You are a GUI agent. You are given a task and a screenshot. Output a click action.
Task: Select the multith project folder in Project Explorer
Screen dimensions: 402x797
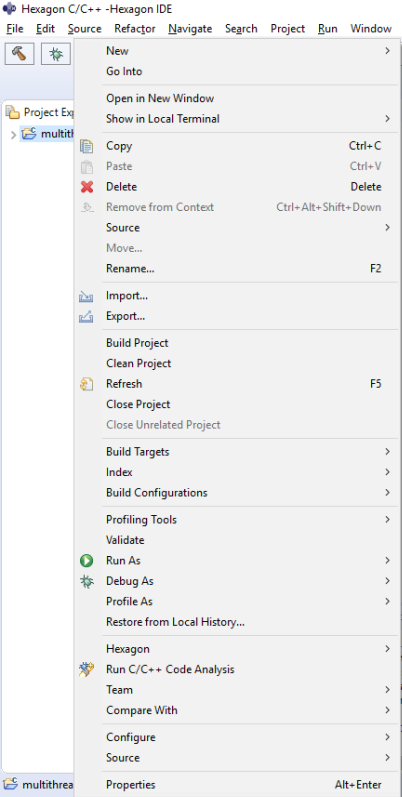48,134
